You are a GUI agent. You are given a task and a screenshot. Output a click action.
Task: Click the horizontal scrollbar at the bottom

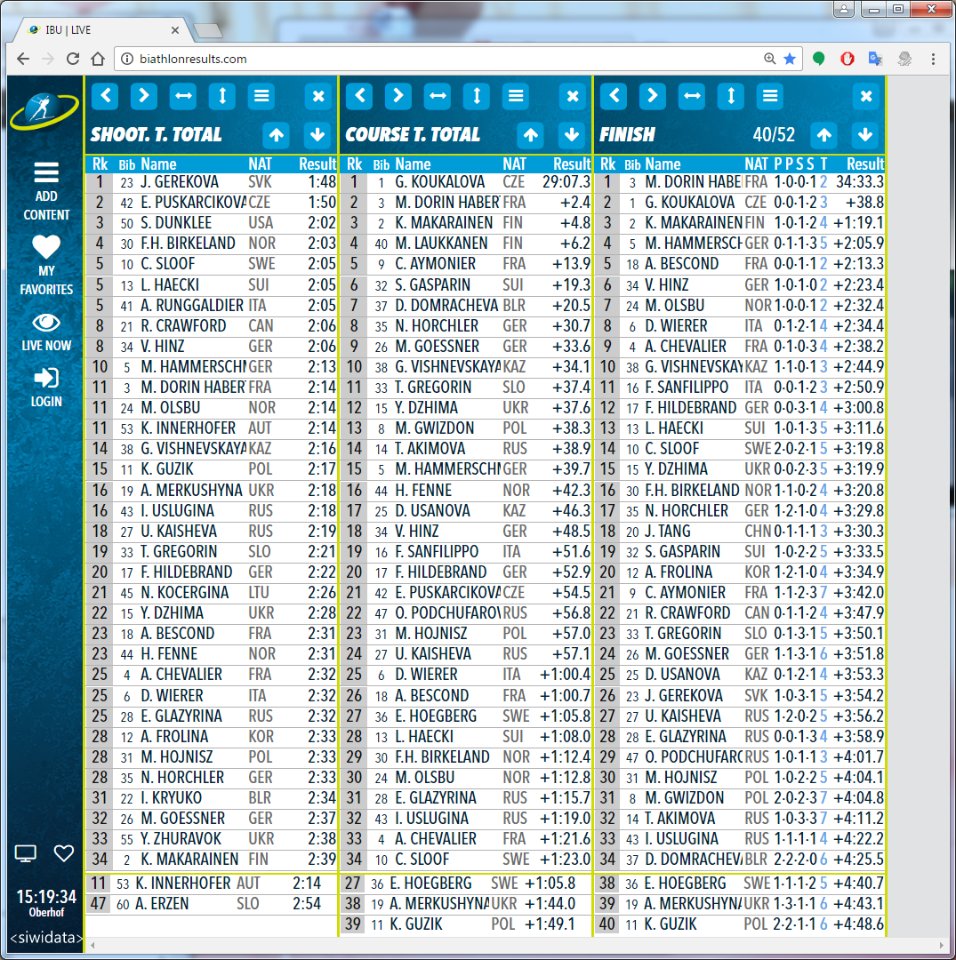click(518, 945)
